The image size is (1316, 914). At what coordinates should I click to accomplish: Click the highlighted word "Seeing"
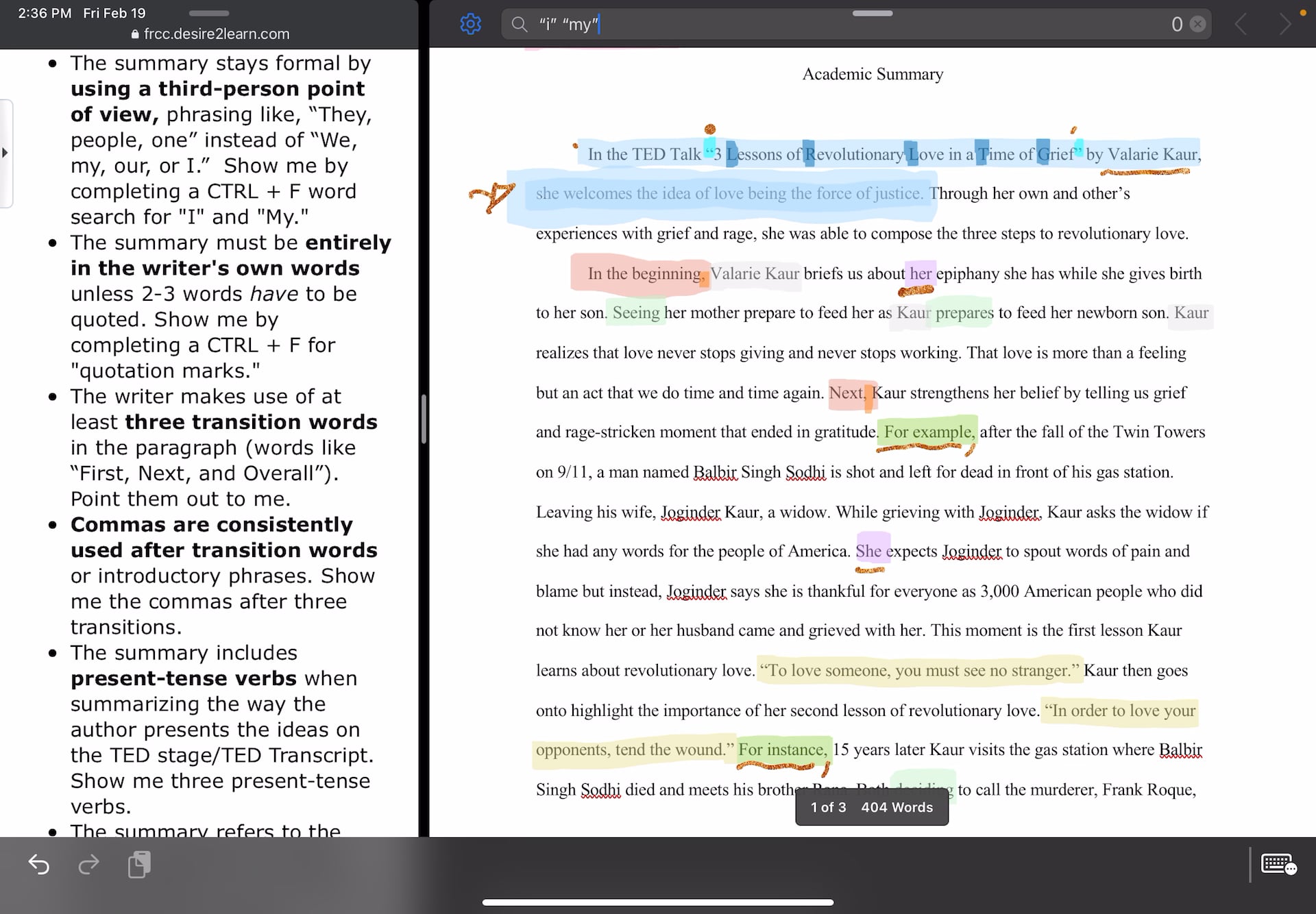636,313
